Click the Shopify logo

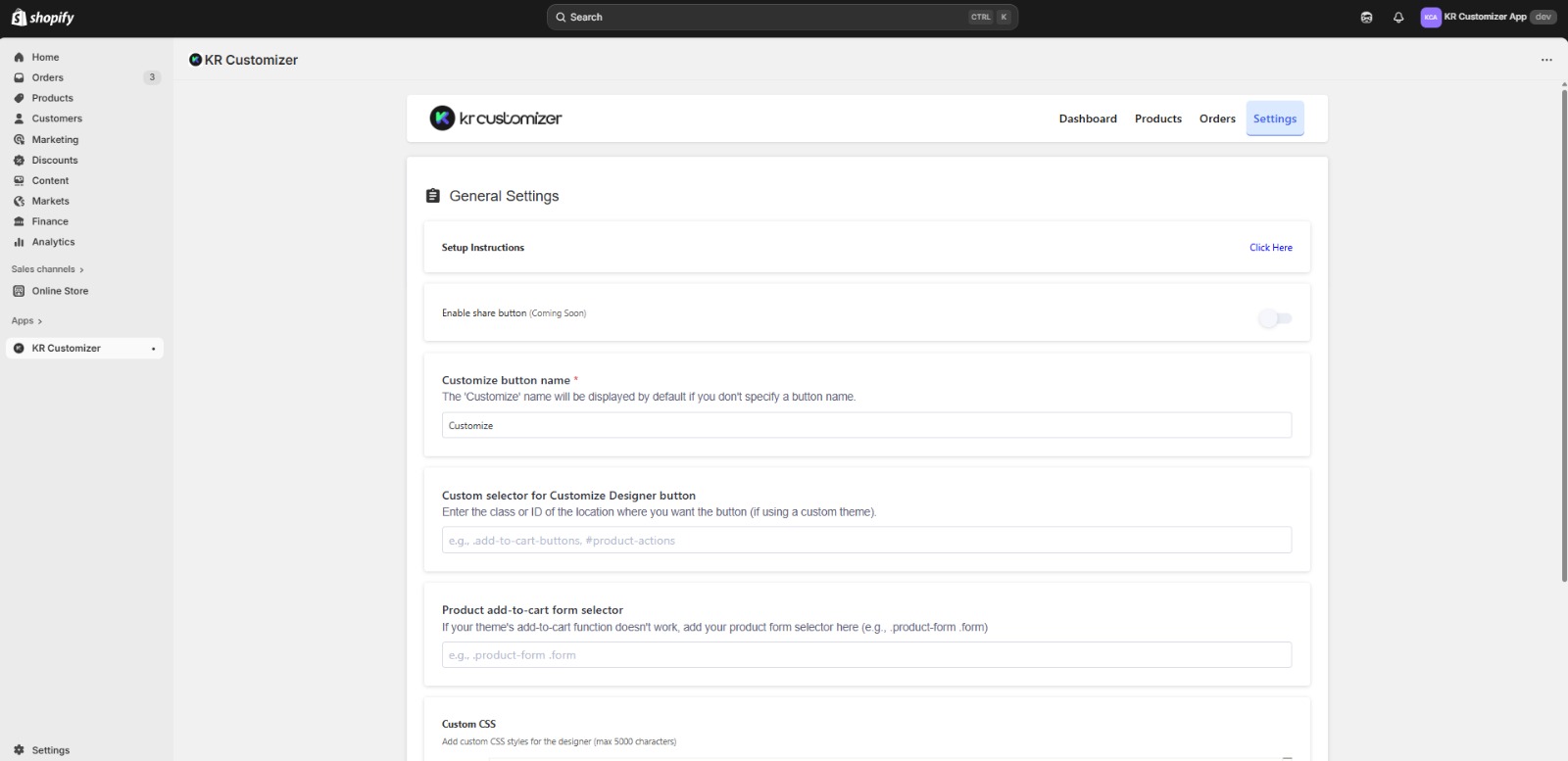43,18
